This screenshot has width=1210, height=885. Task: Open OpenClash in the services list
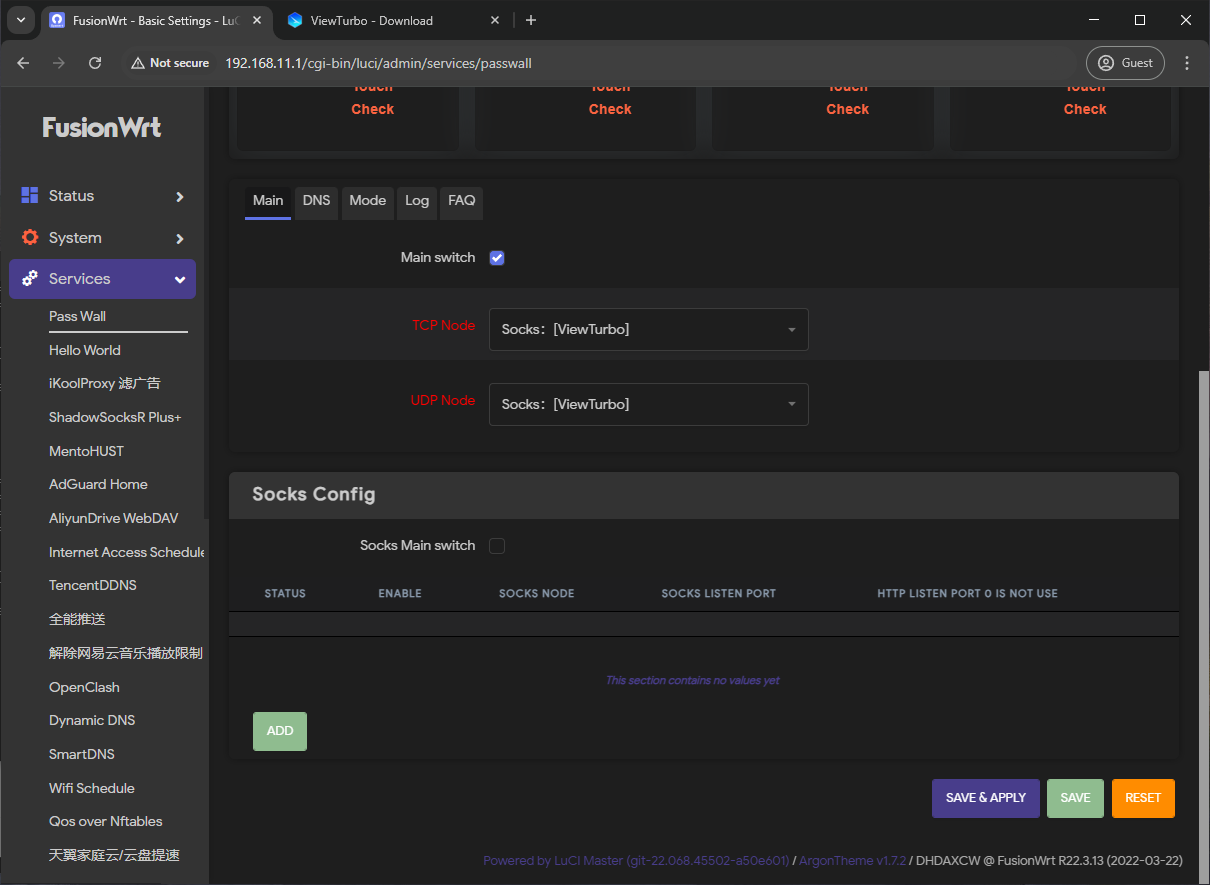(84, 687)
